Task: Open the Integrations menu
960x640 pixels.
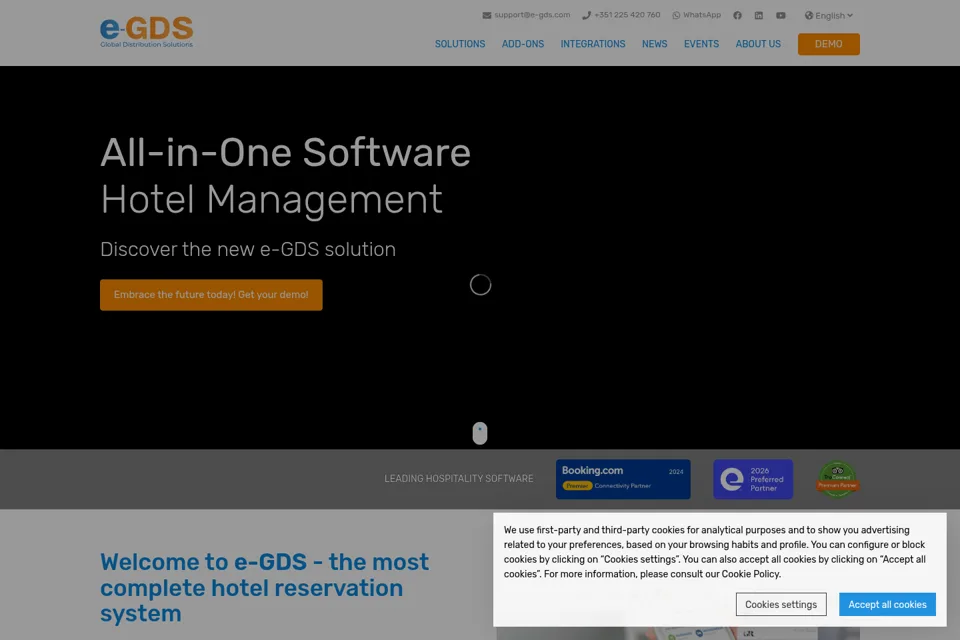Action: pos(593,44)
